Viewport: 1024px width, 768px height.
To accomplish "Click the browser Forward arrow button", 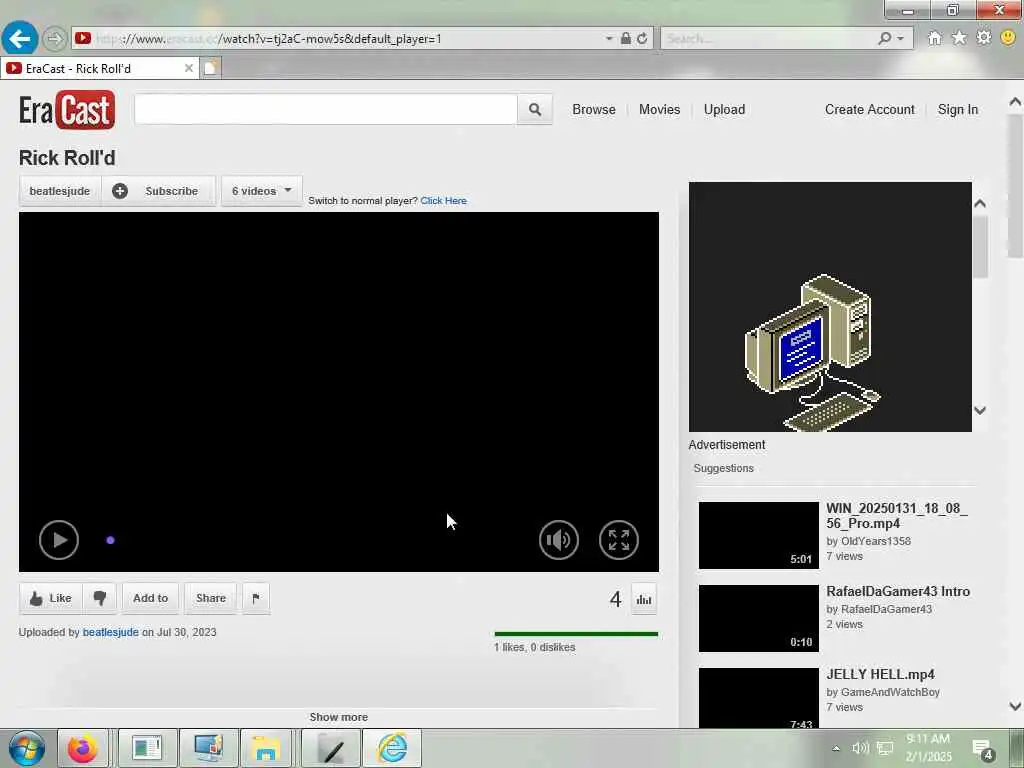I will 55,39.
